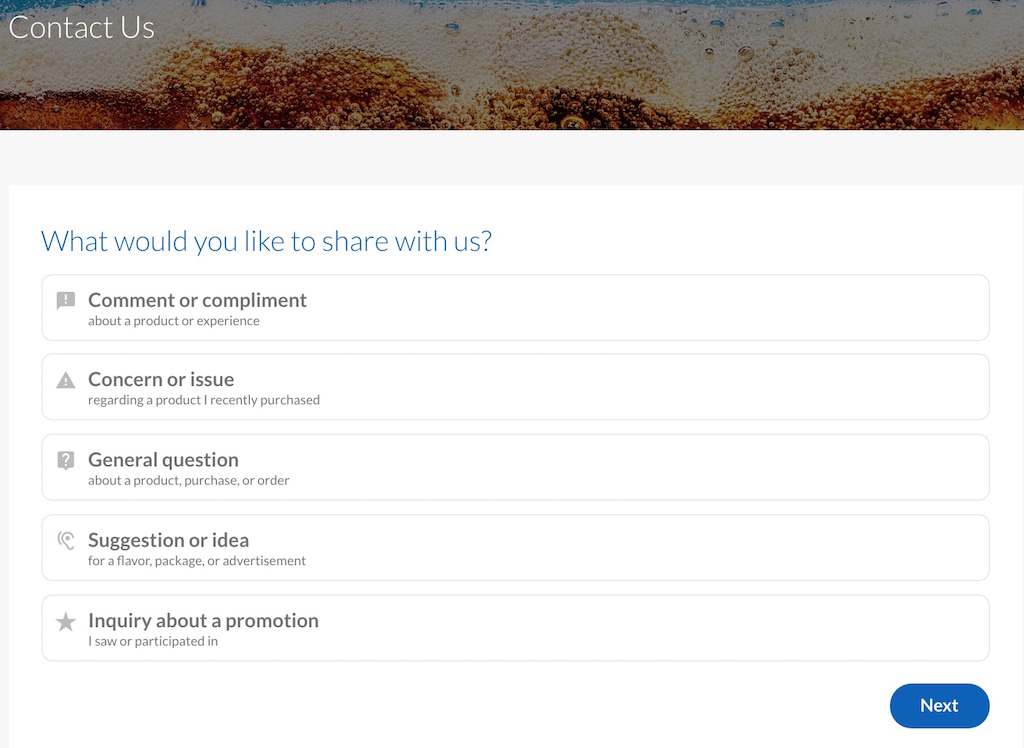Click the question mark bubble icon
The image size is (1024, 748).
tap(66, 461)
